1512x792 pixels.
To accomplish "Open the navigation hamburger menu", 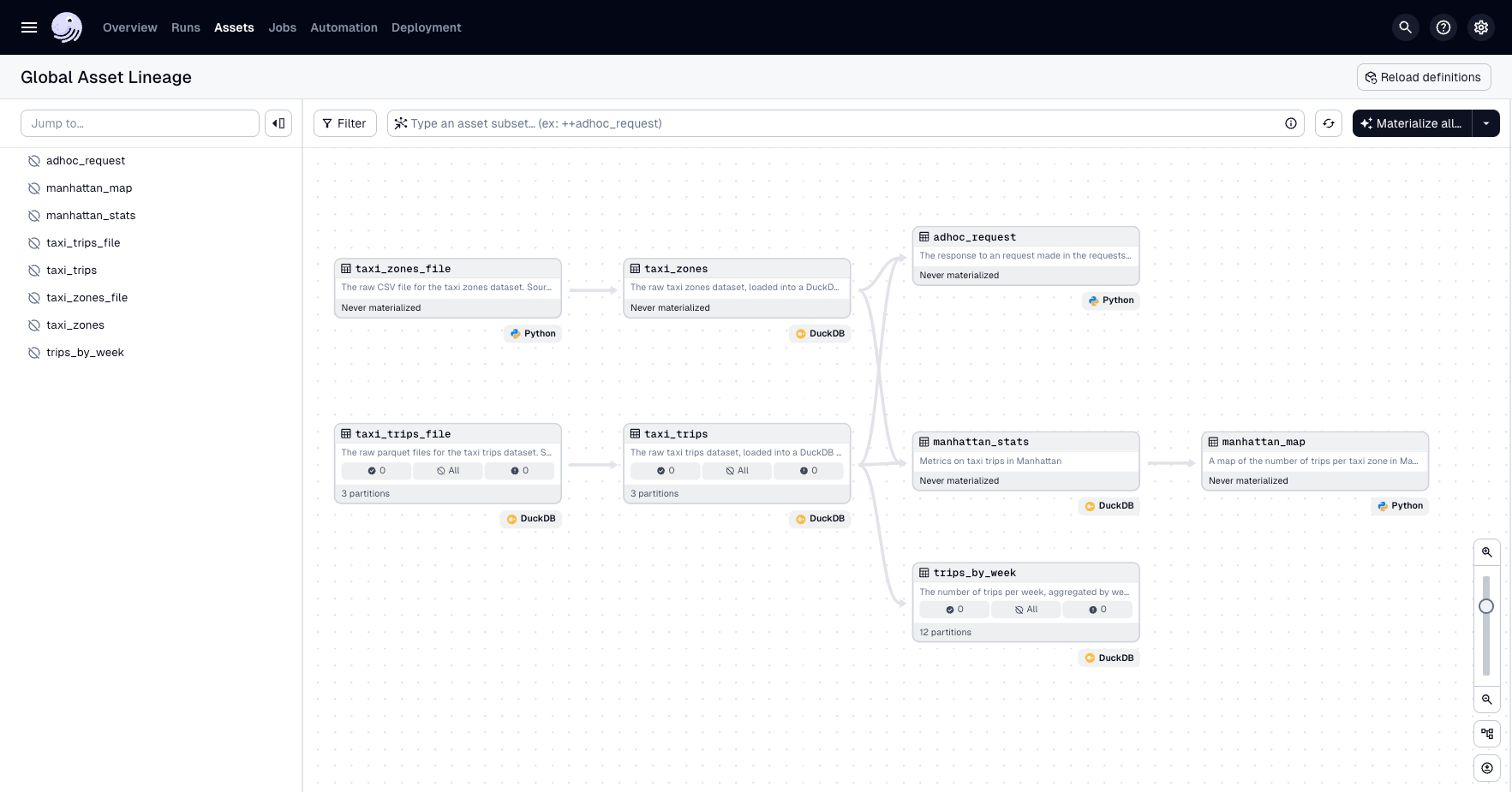I will 28,27.
